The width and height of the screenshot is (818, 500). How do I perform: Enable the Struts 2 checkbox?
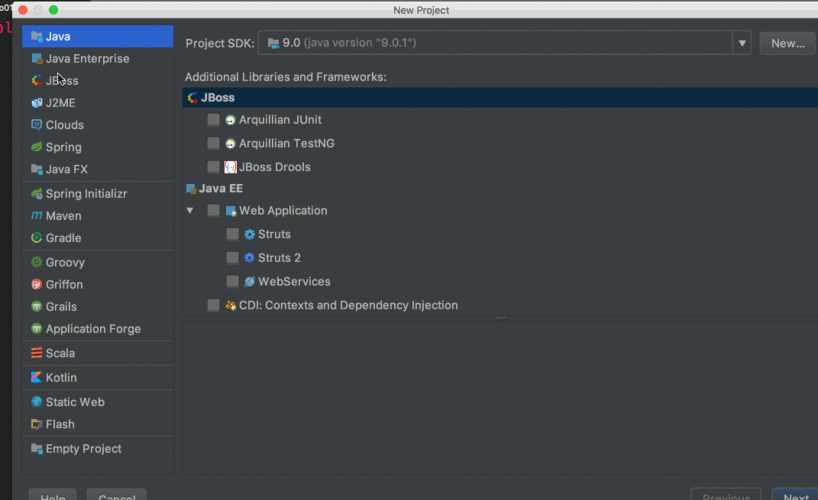233,257
